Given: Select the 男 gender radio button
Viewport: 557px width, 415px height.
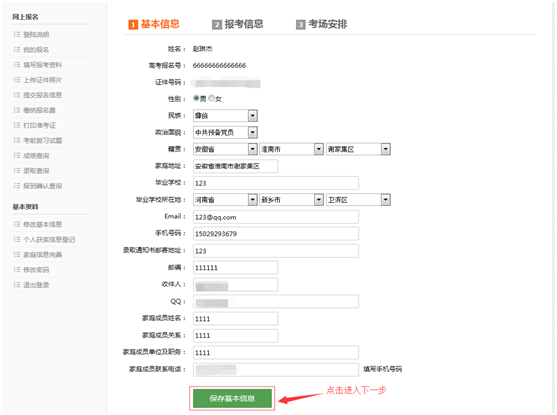Looking at the screenshot, I should coord(196,98).
